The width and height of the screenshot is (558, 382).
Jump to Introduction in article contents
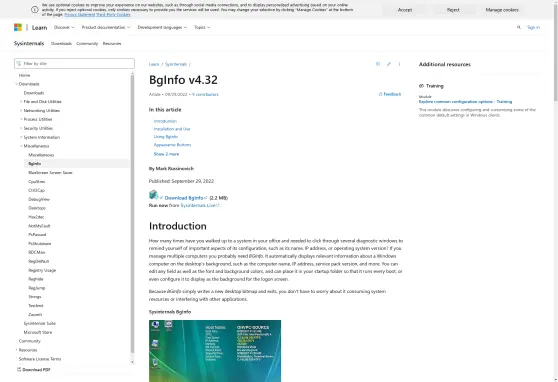[x=165, y=121]
